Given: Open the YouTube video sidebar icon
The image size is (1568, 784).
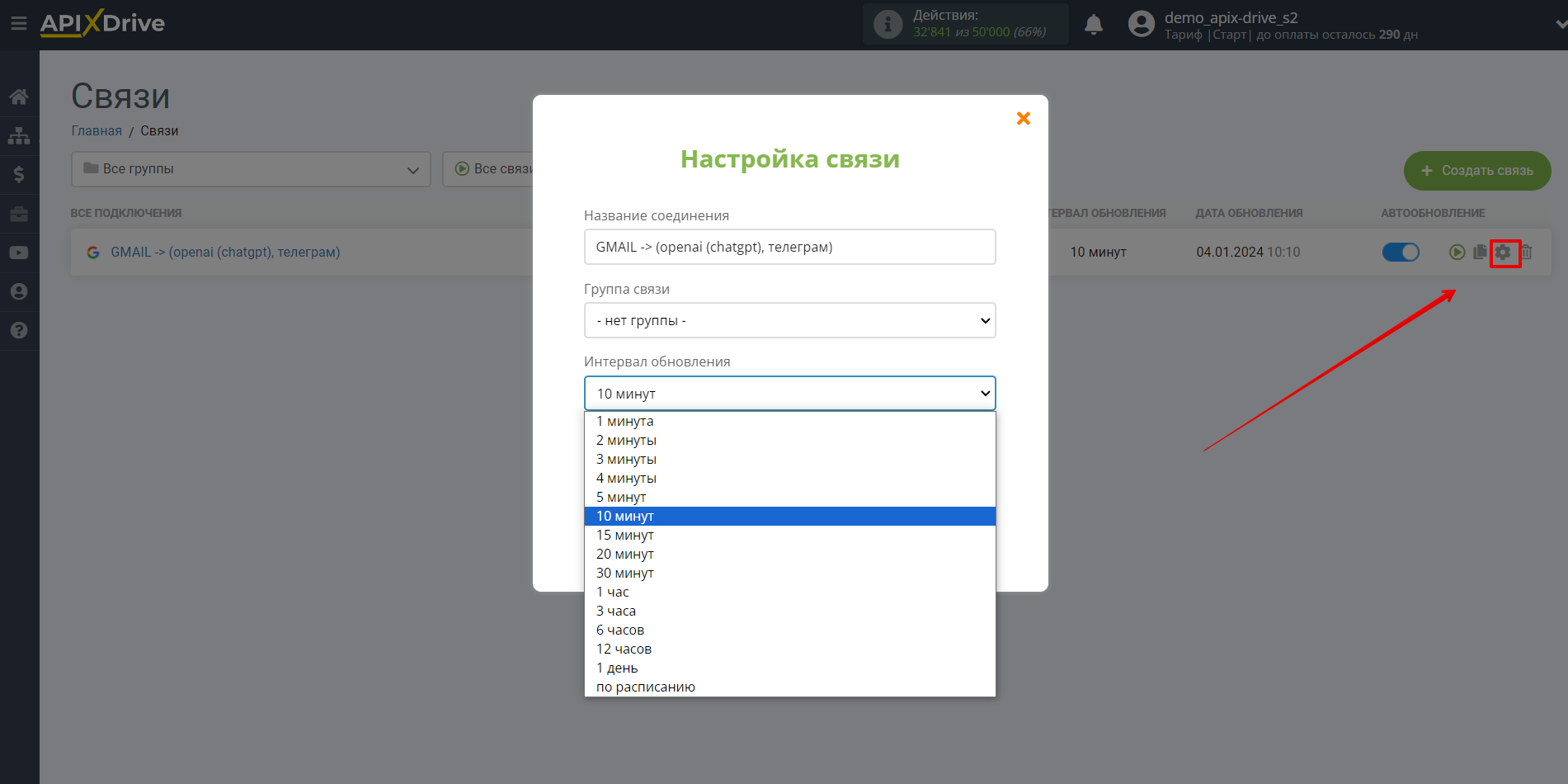Looking at the screenshot, I should (x=19, y=253).
